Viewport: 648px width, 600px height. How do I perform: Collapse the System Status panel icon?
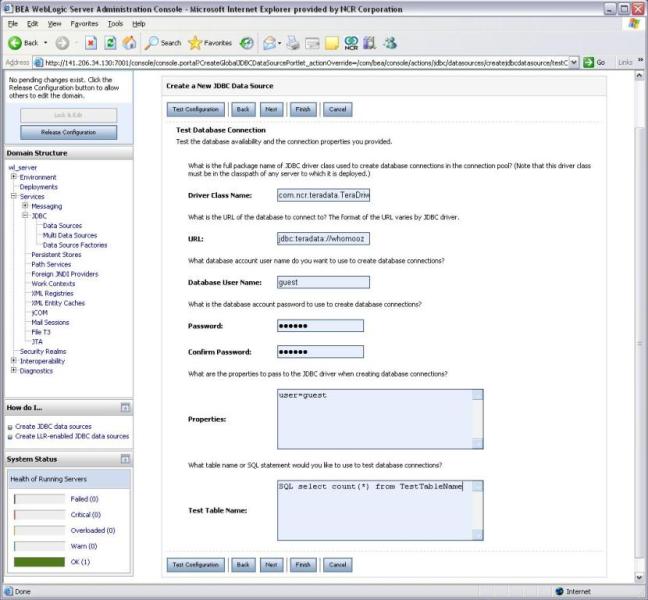pos(125,459)
